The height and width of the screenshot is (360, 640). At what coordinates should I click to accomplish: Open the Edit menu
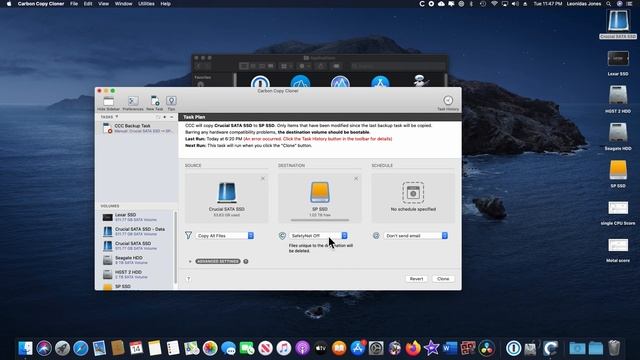pos(88,4)
